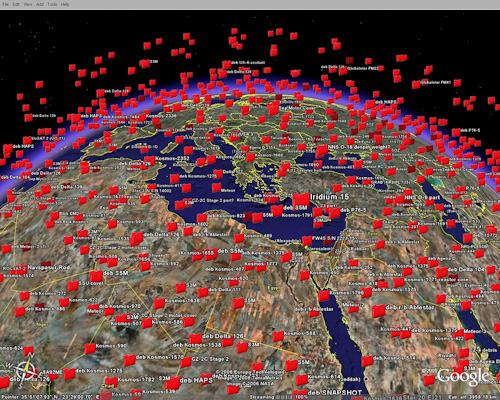Open the Add menu
Image resolution: width=500 pixels, height=400 pixels.
(x=40, y=4)
